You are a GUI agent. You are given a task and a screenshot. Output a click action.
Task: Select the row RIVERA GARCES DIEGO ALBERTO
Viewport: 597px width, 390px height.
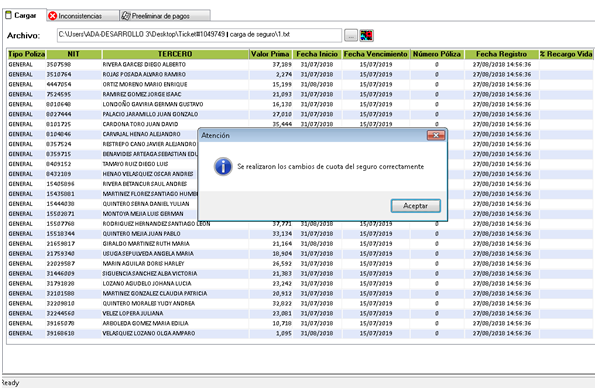pos(300,64)
